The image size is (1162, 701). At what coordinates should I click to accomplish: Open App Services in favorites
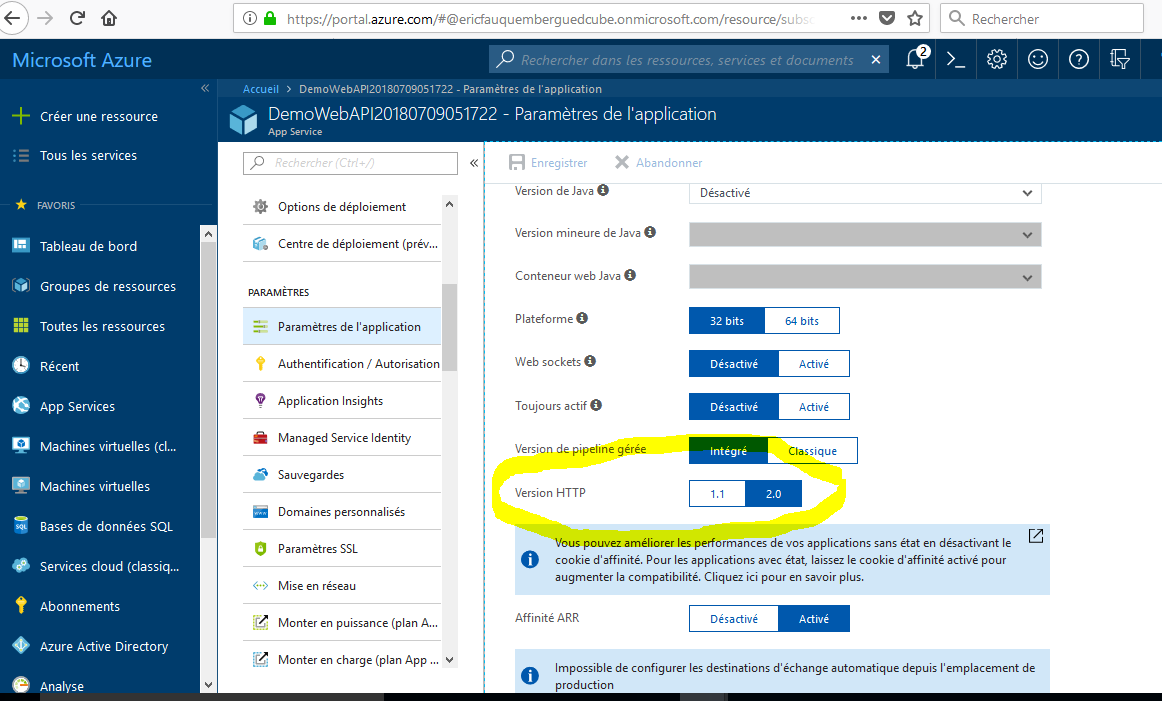coord(77,406)
